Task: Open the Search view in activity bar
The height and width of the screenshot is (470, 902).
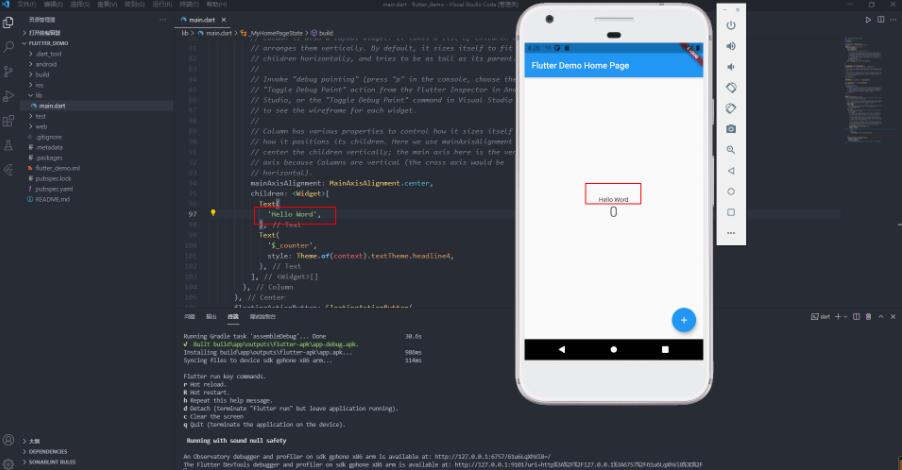Action: 8,47
